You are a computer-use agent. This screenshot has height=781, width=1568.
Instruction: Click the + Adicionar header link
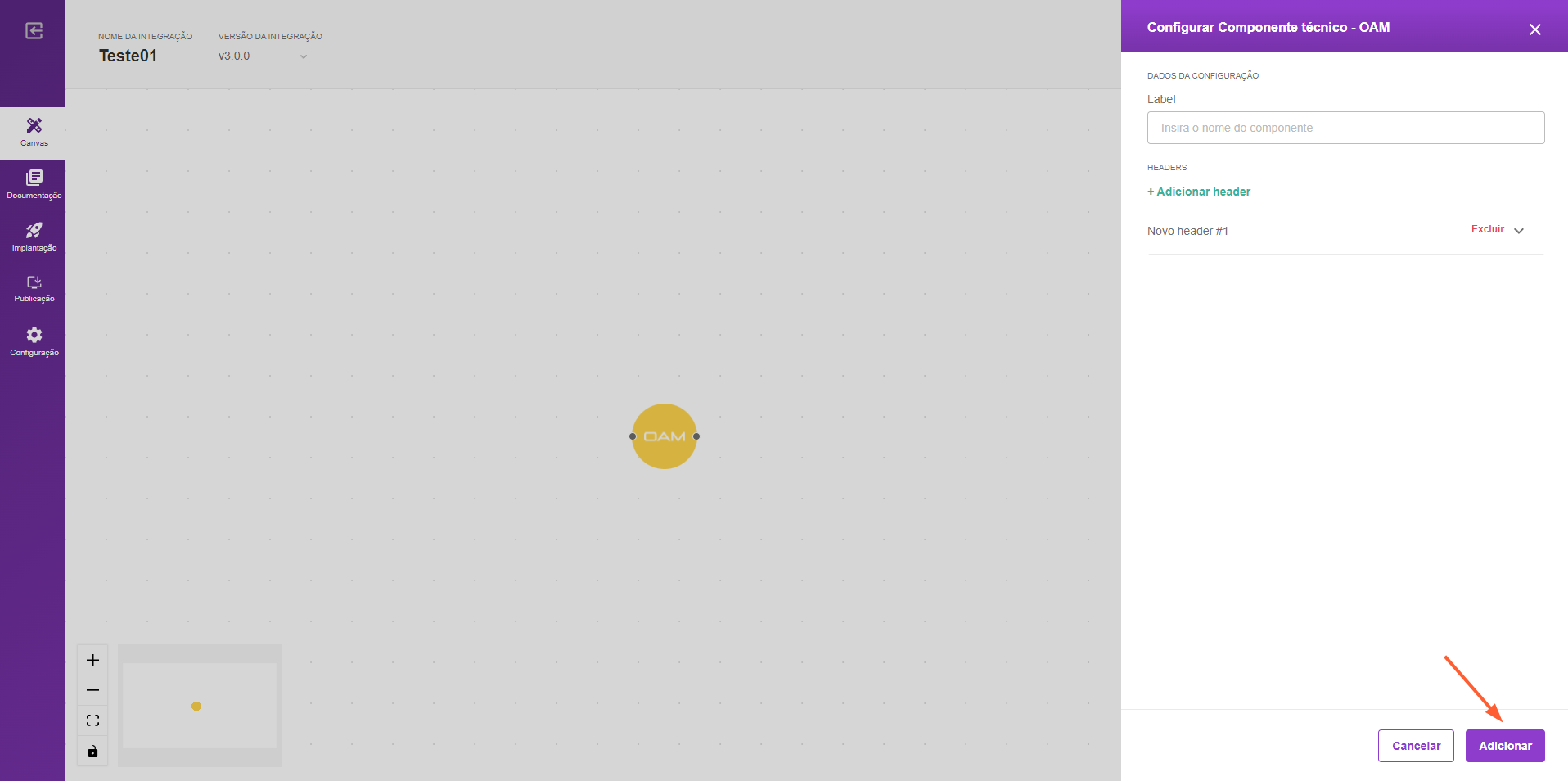tap(1199, 192)
